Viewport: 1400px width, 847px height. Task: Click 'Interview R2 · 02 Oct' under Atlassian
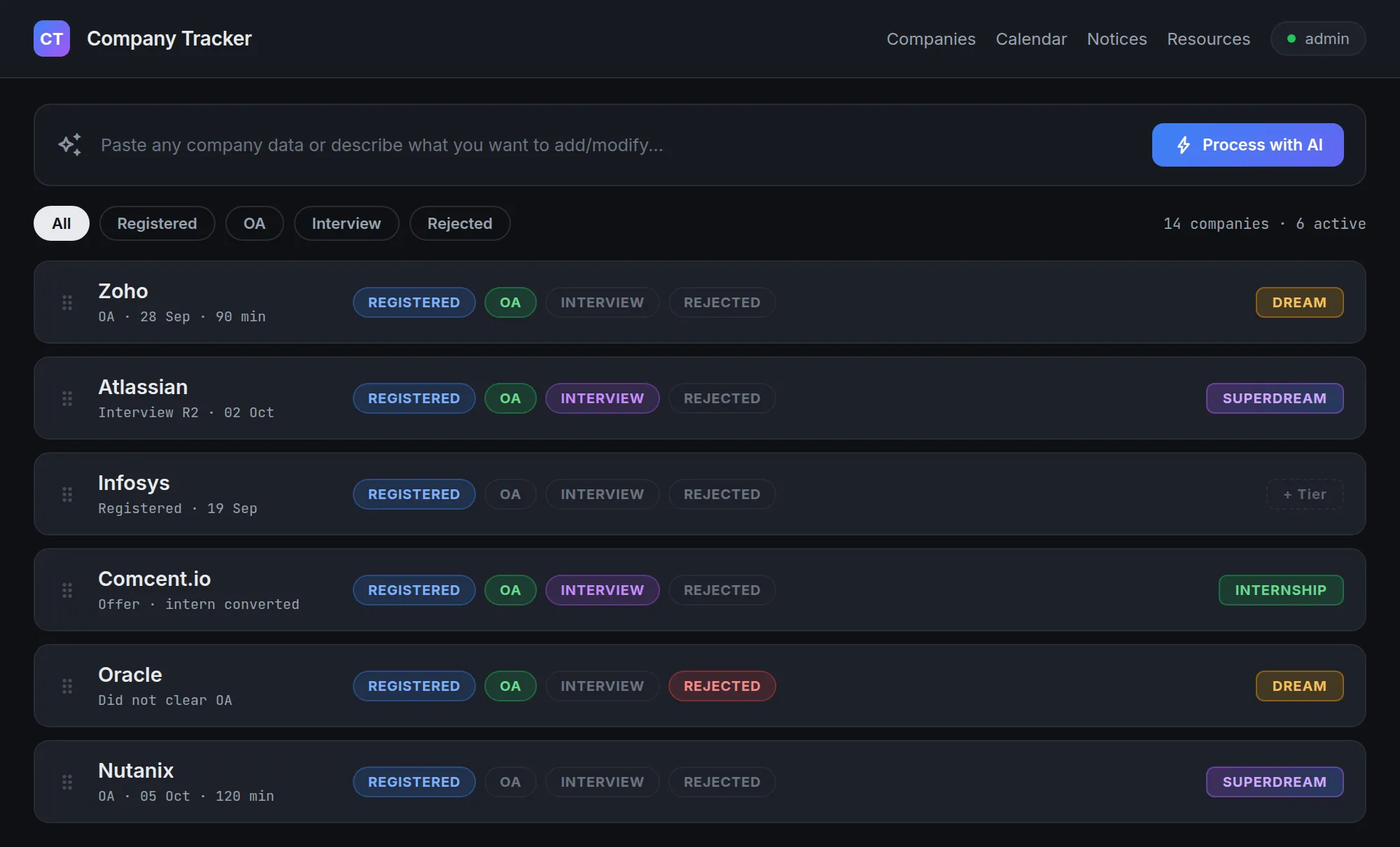pos(186,412)
